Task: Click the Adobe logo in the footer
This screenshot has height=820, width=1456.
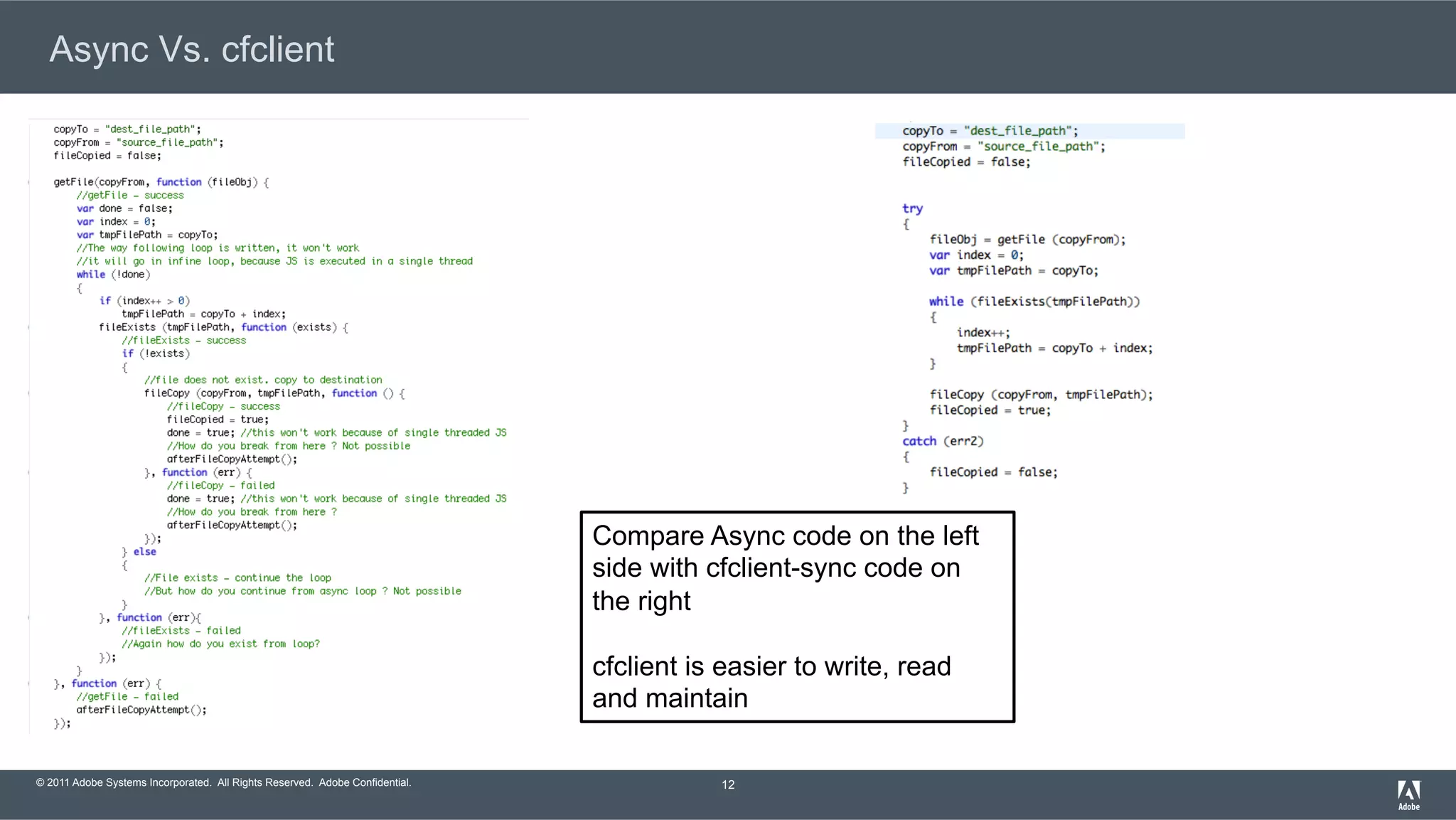Action: (x=1408, y=794)
